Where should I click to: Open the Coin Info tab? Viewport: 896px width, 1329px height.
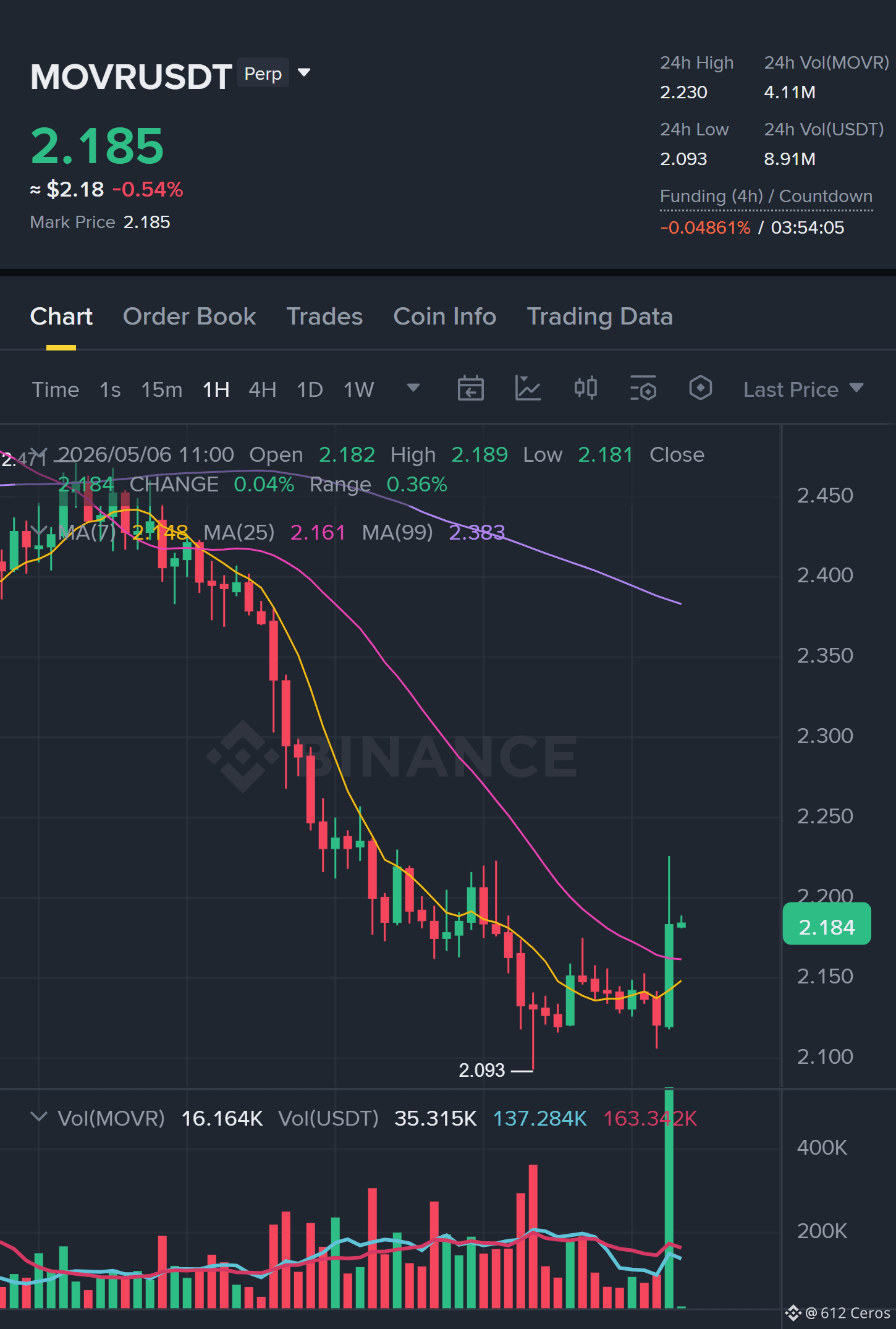445,316
